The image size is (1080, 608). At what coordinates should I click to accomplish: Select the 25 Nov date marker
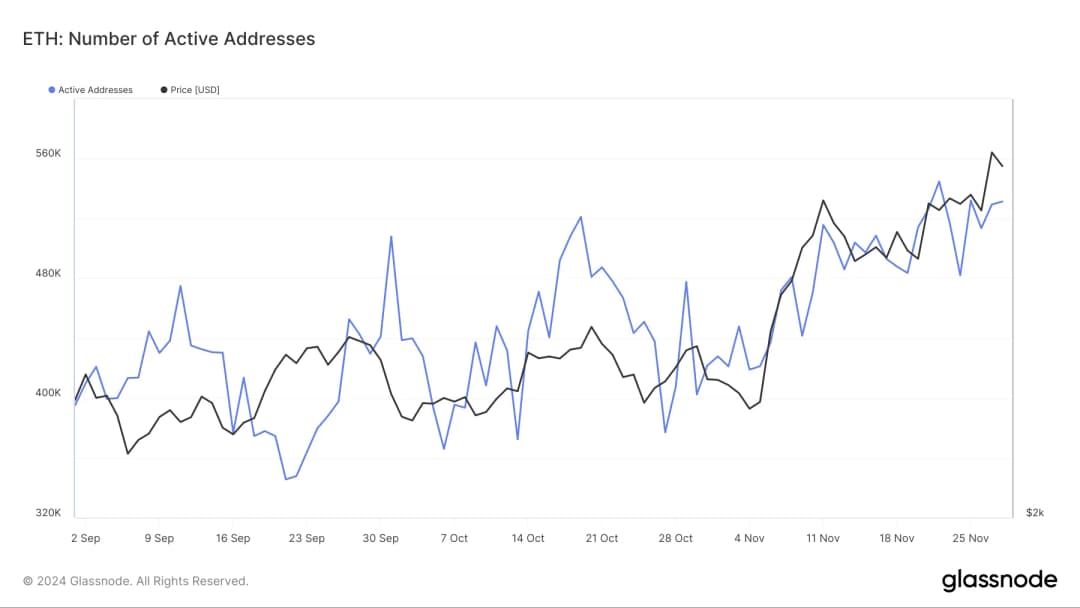pyautogui.click(x=971, y=538)
